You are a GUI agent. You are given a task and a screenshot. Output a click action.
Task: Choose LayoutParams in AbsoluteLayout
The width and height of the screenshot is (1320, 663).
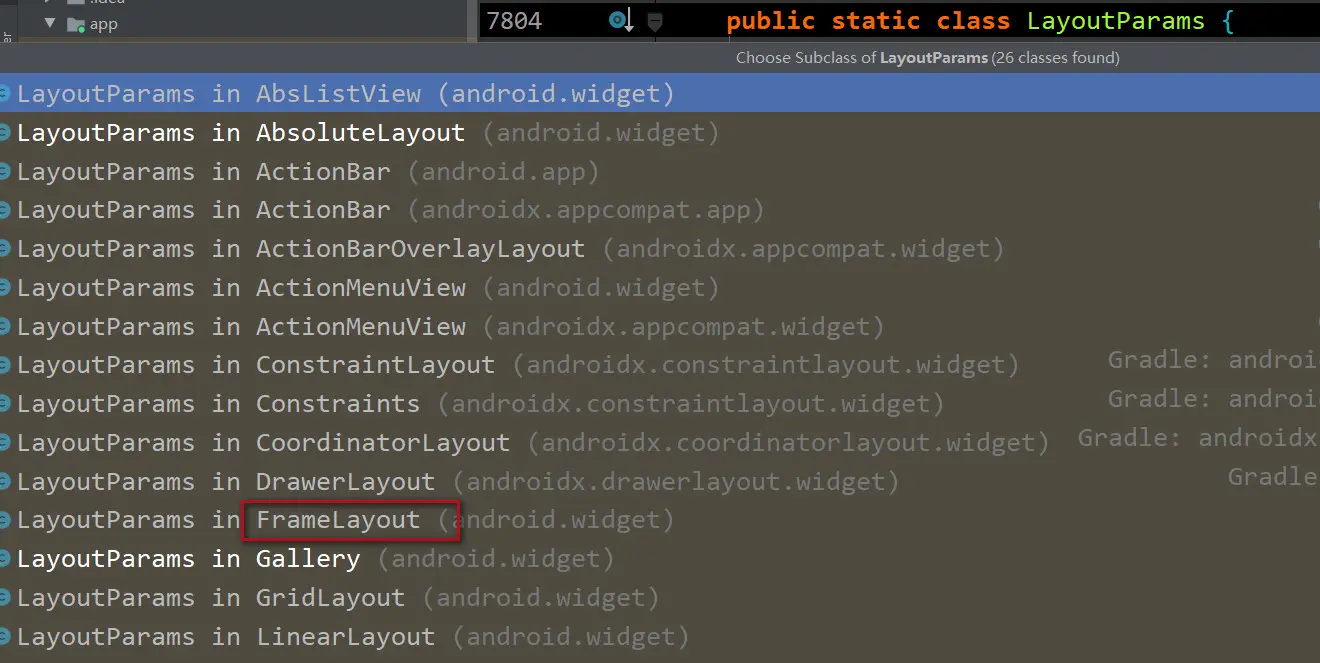[x=360, y=133]
